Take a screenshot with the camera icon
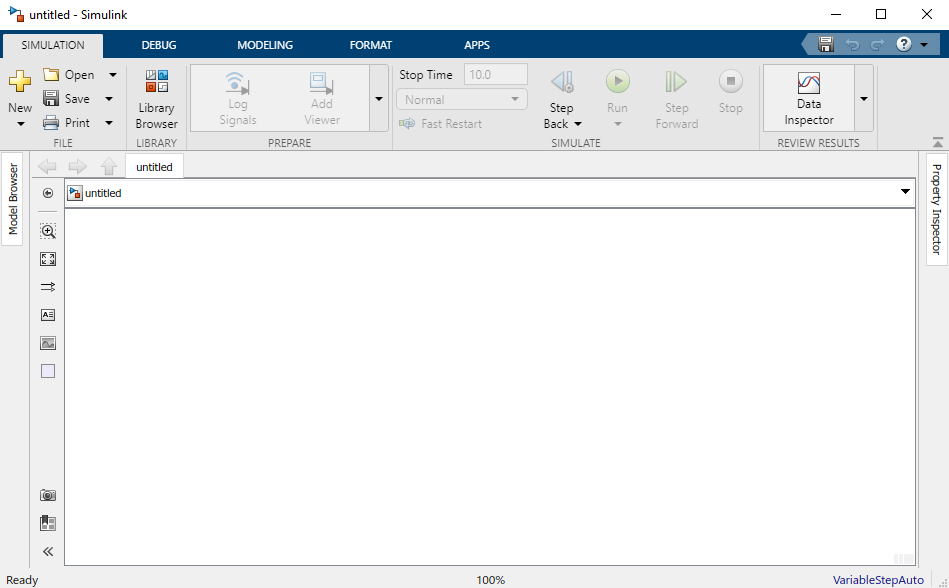Image resolution: width=949 pixels, height=588 pixels. [x=48, y=495]
